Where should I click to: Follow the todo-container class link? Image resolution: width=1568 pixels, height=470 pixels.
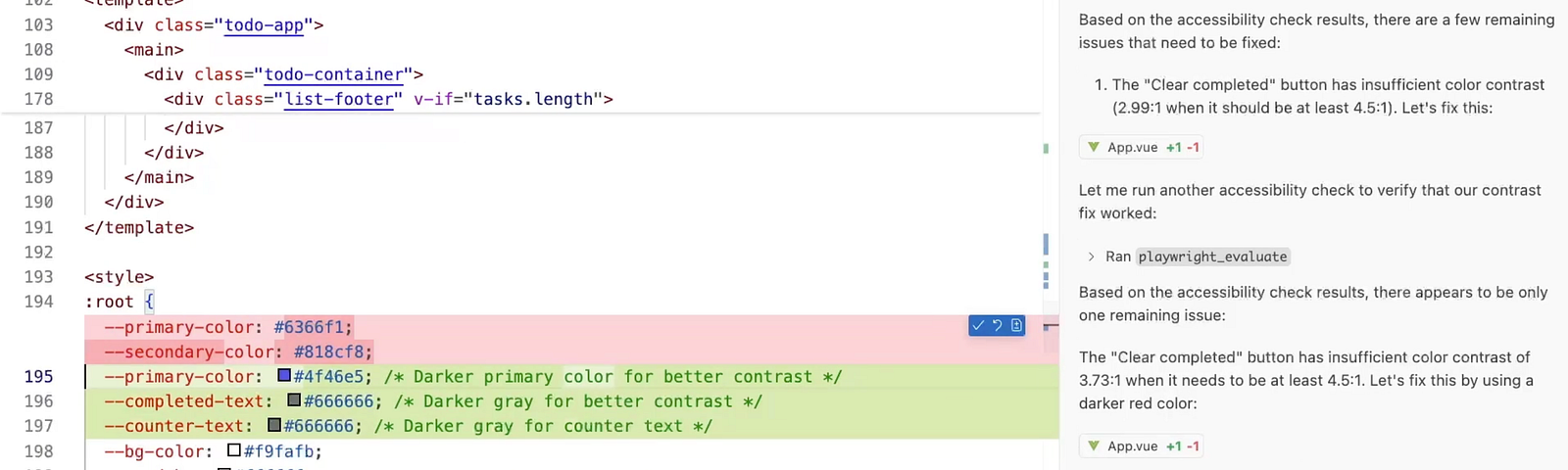click(x=333, y=74)
